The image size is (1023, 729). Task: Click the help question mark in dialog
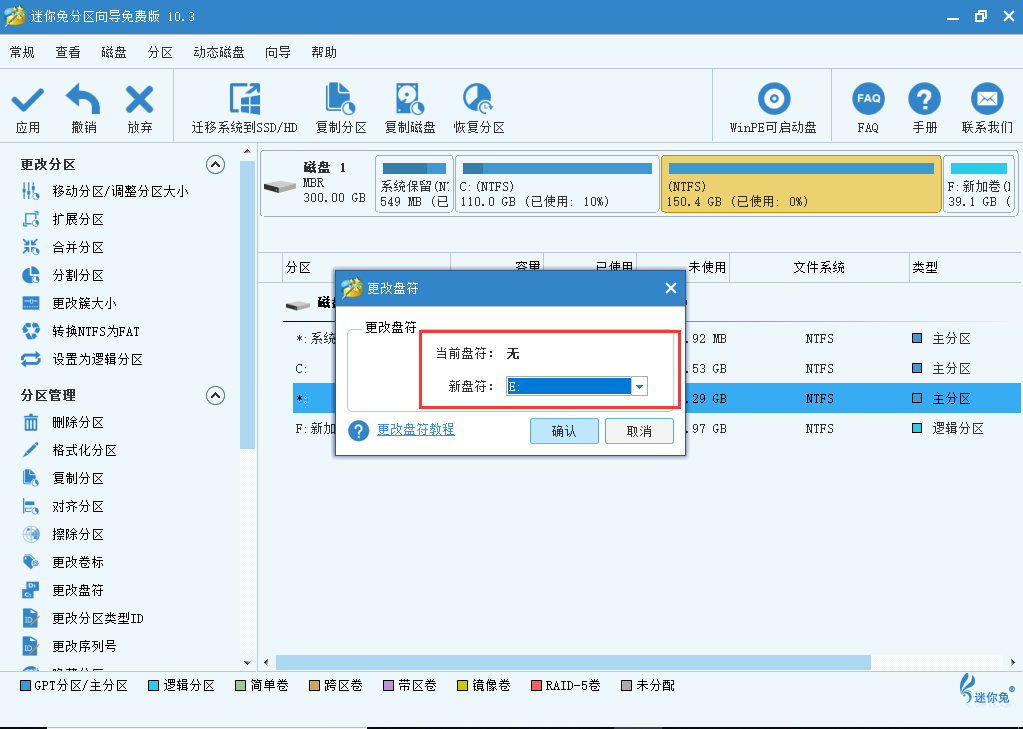358,431
